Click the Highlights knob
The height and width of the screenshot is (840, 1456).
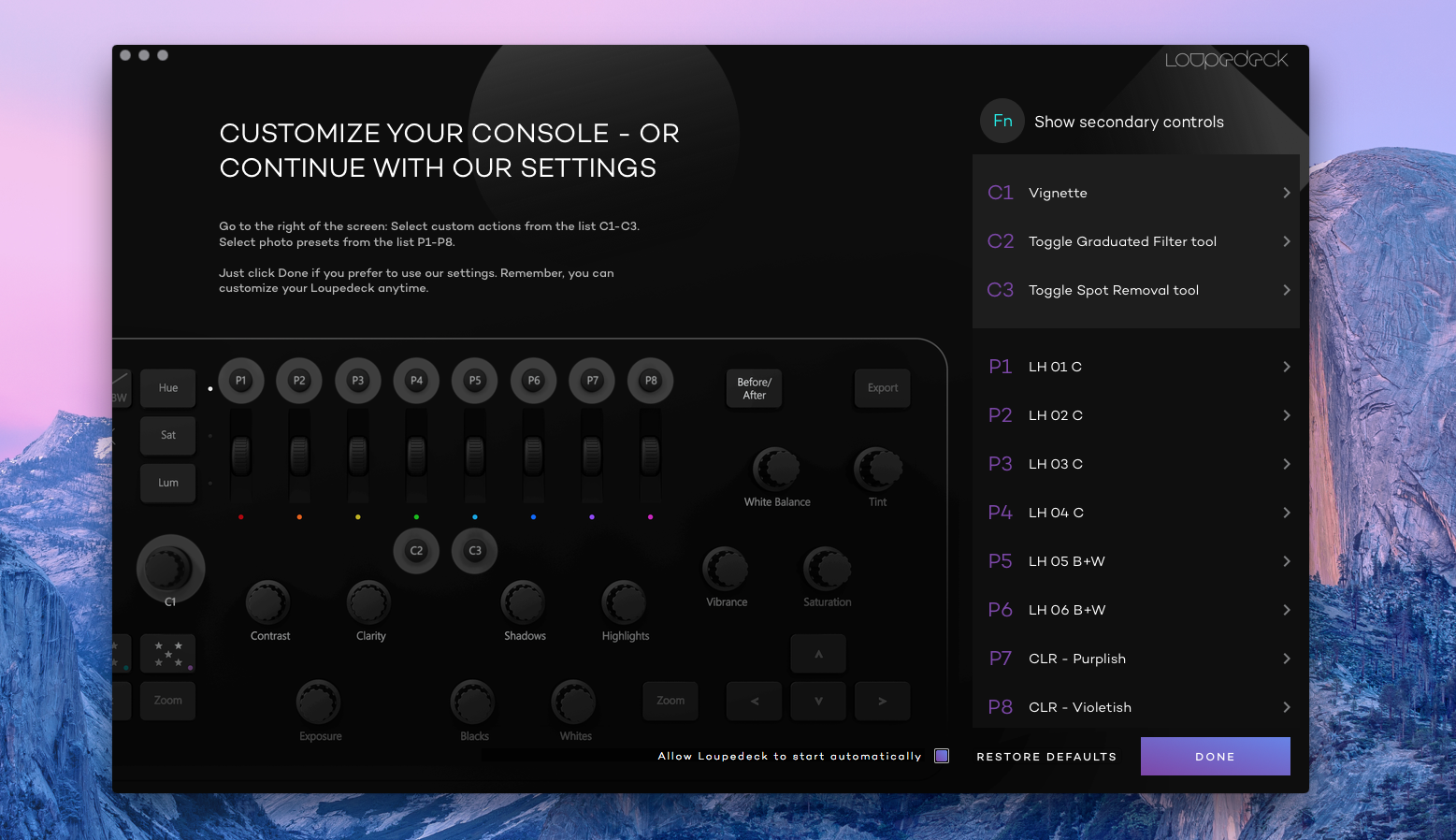click(x=624, y=603)
